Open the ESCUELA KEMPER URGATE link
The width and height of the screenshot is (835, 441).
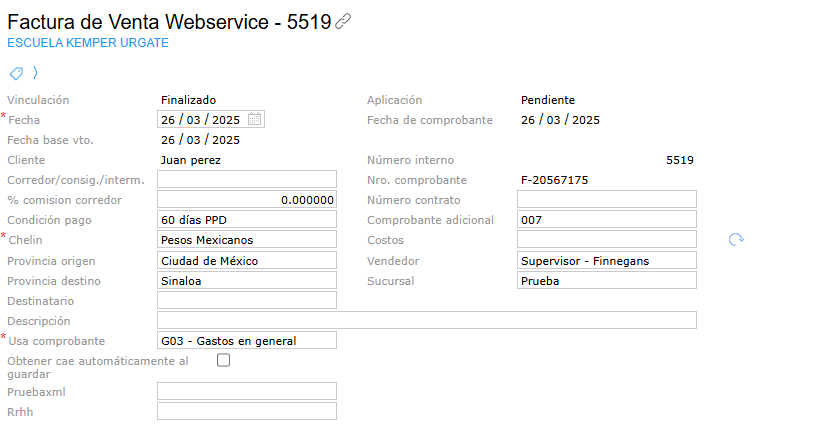[x=88, y=43]
